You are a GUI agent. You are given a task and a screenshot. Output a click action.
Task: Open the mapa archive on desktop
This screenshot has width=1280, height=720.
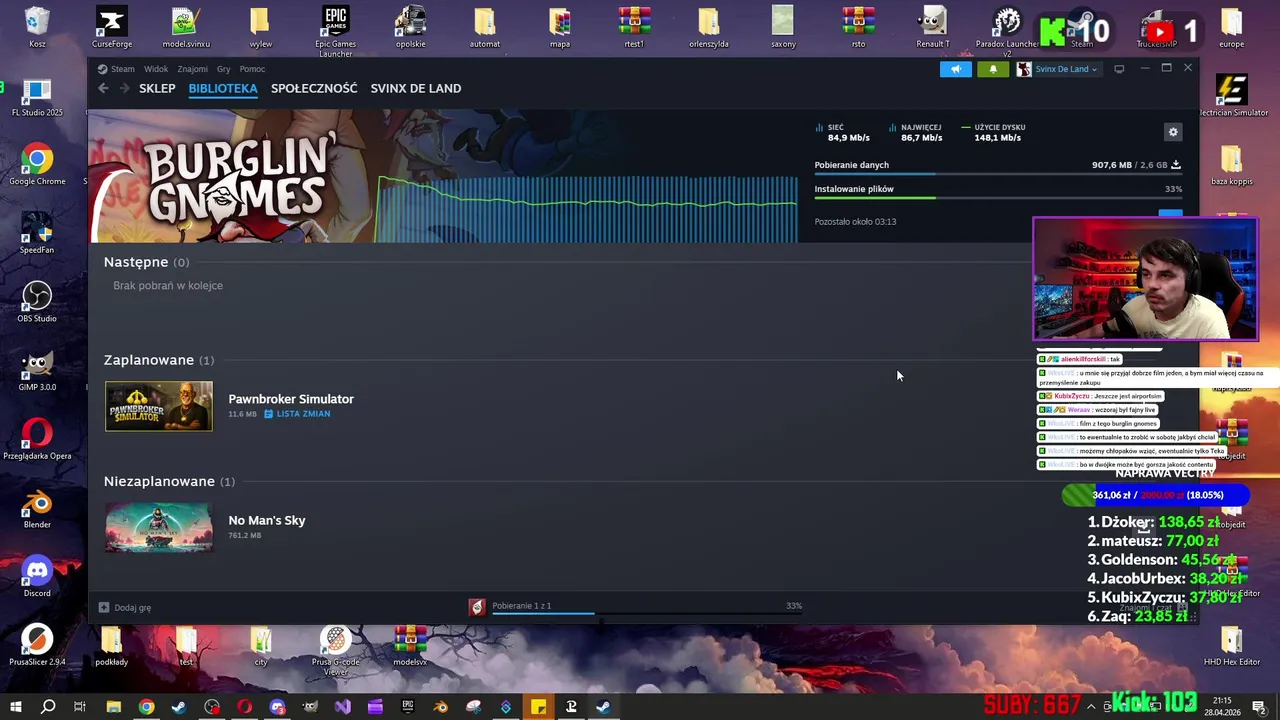(x=560, y=27)
